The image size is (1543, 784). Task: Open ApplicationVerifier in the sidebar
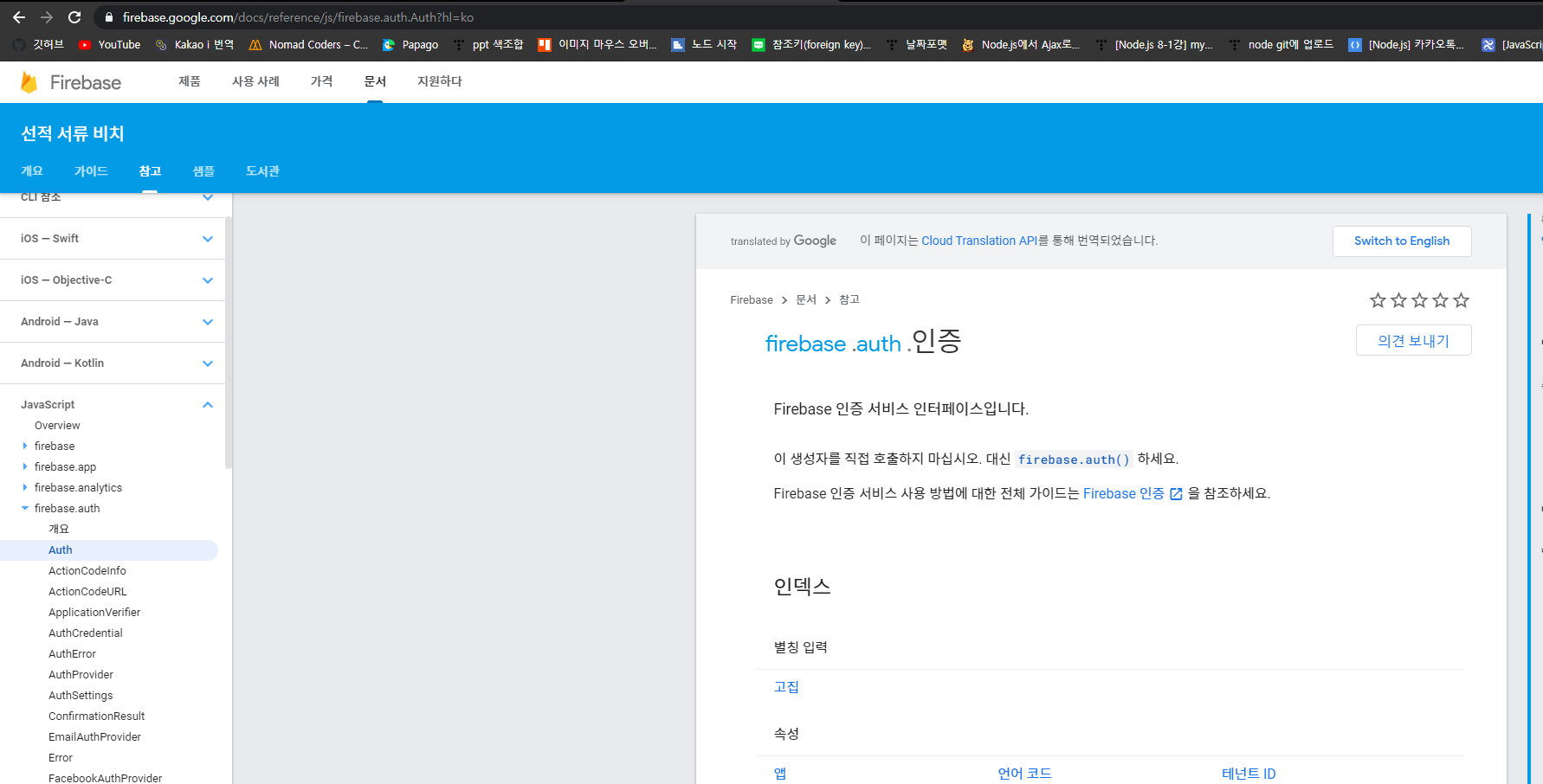pos(94,613)
